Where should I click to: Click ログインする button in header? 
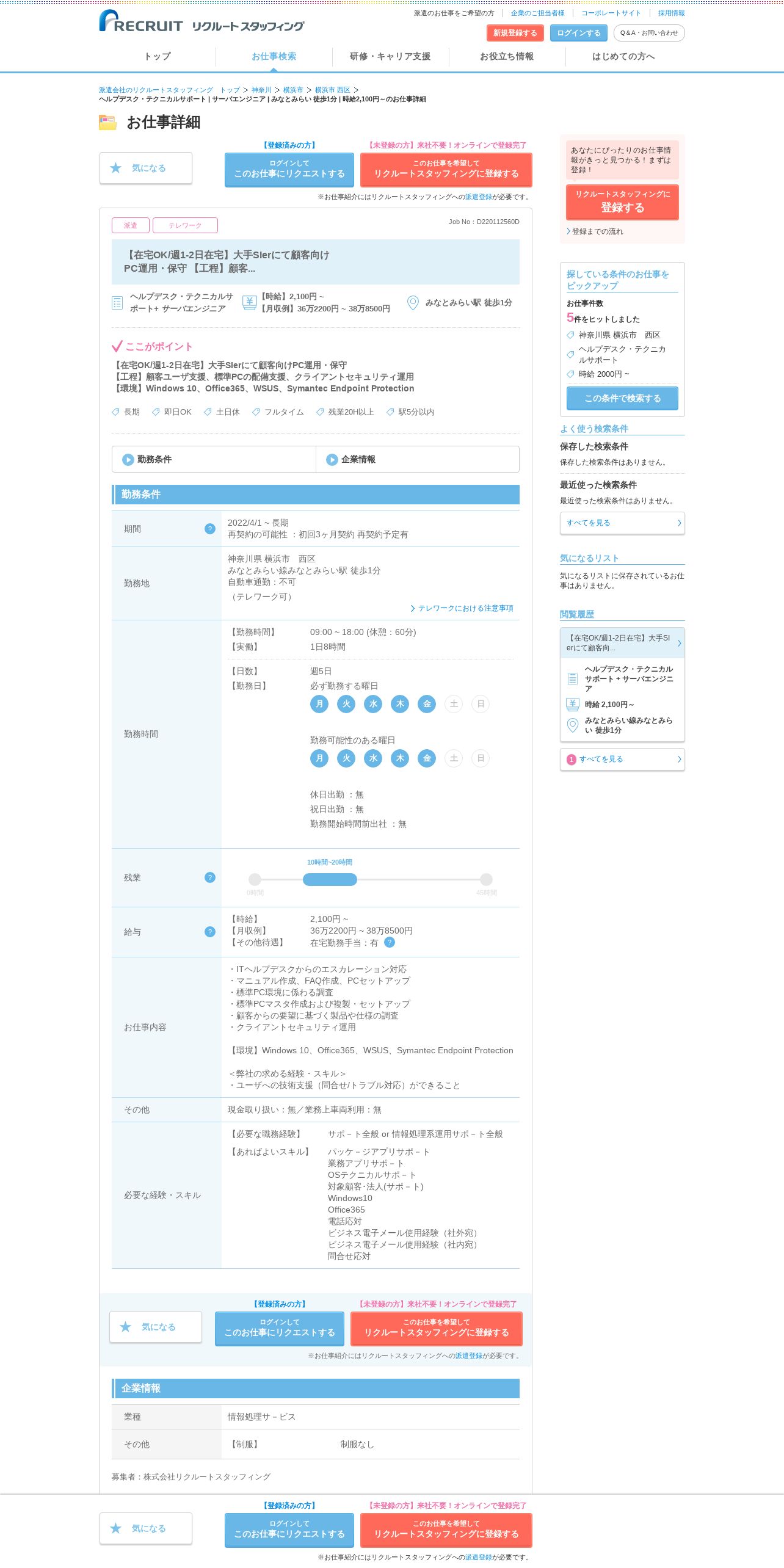[579, 33]
